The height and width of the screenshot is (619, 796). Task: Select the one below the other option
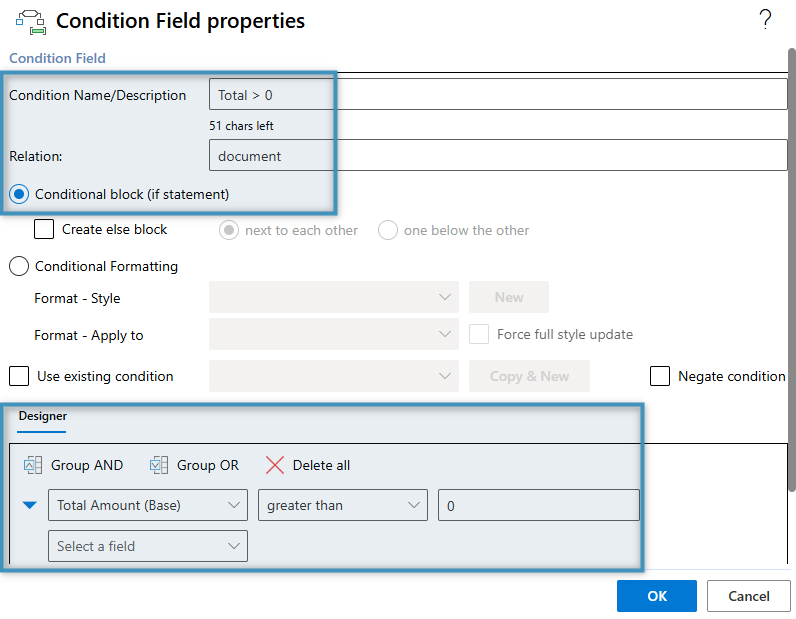[387, 230]
